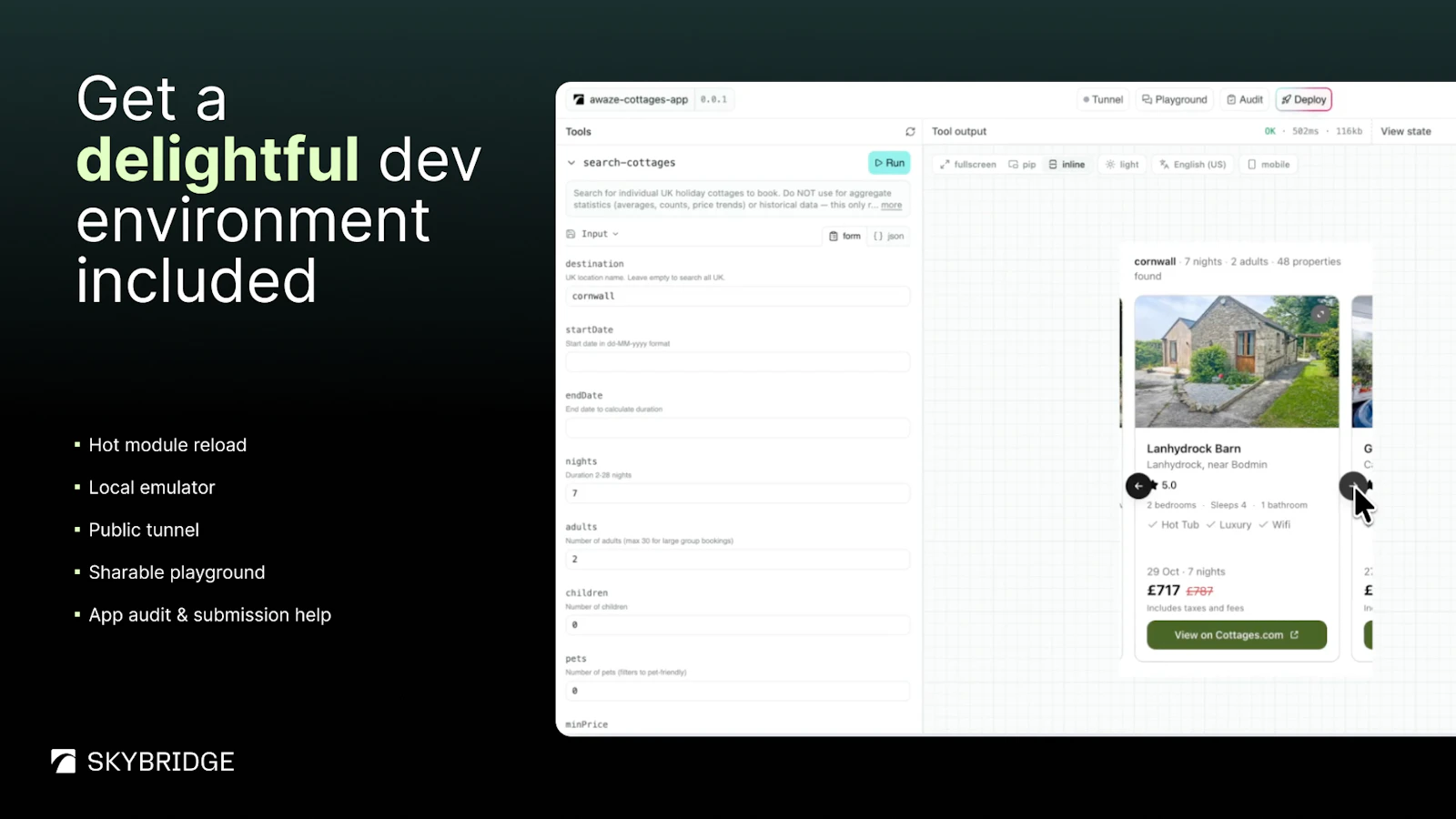The image size is (1456, 819).
Task: Click the 0.0.1 version badge
Action: coord(713,99)
